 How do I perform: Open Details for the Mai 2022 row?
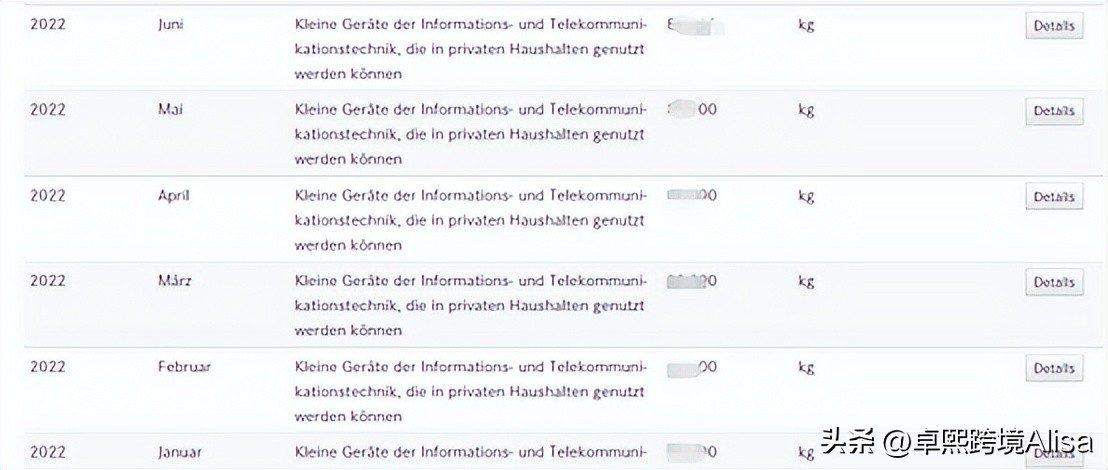[x=1054, y=112]
